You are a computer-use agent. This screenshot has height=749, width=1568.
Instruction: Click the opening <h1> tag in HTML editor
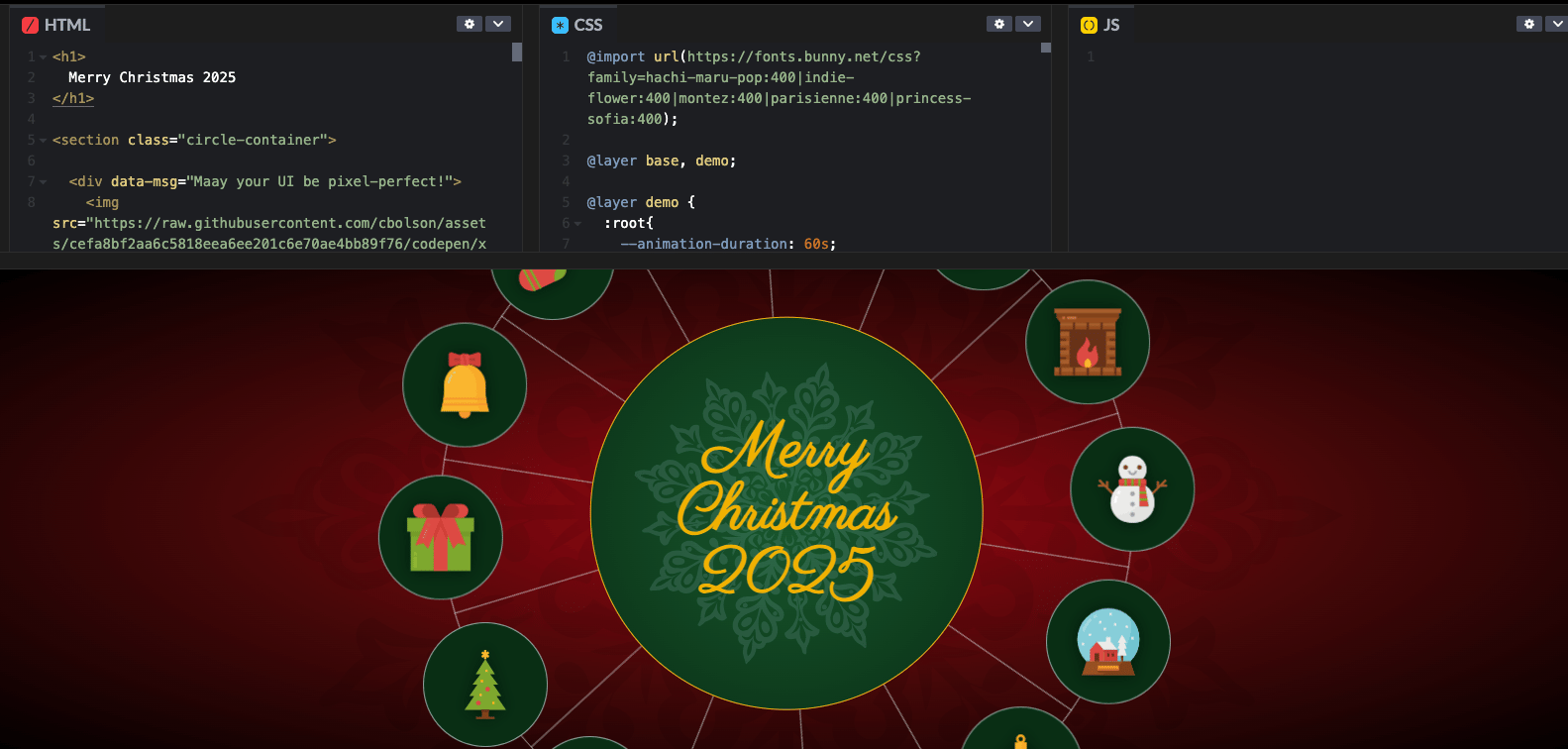69,56
